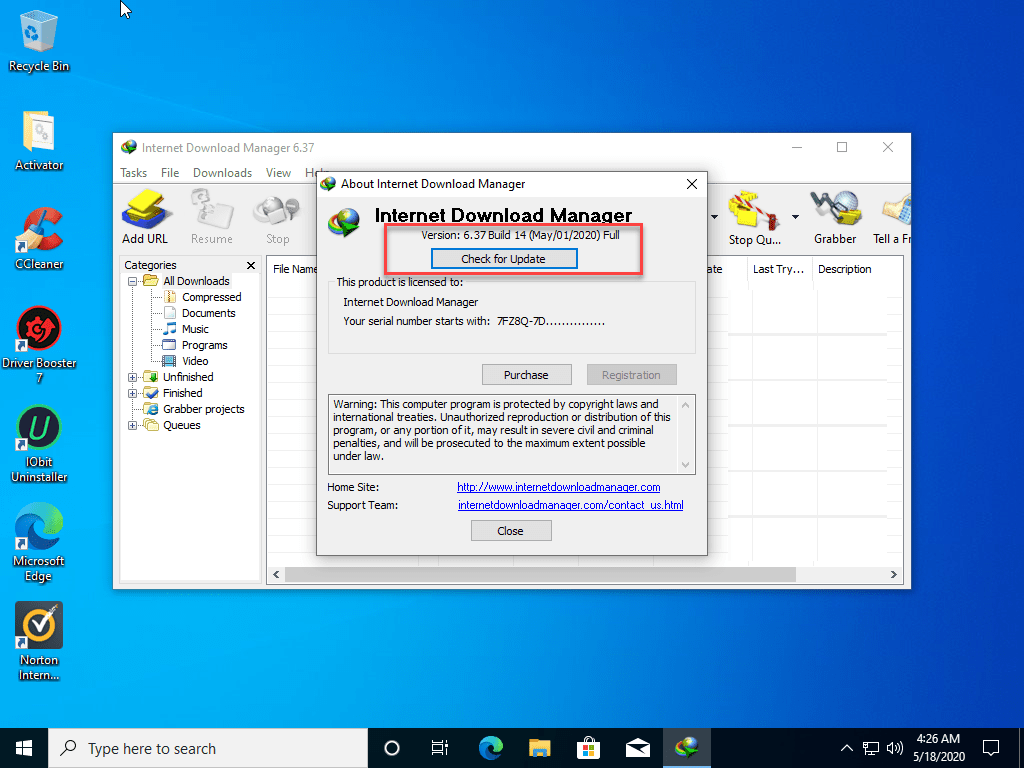Open Edge from the taskbar
The image size is (1024, 768).
[x=490, y=748]
